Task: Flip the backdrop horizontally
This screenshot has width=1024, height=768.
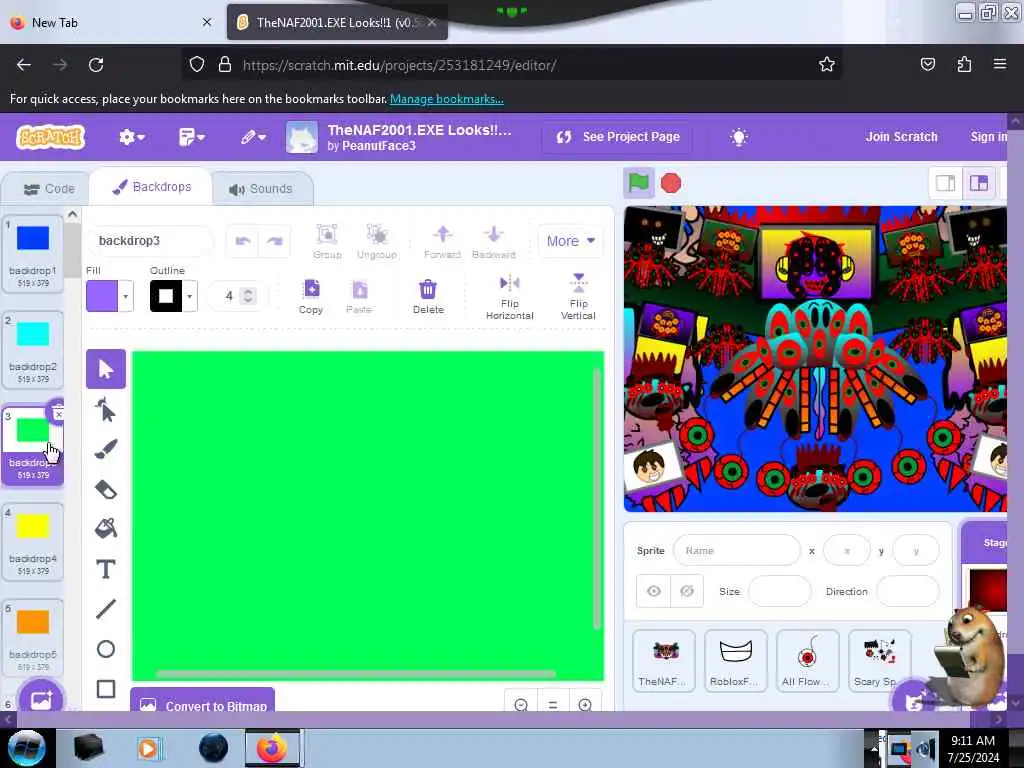Action: pos(509,298)
